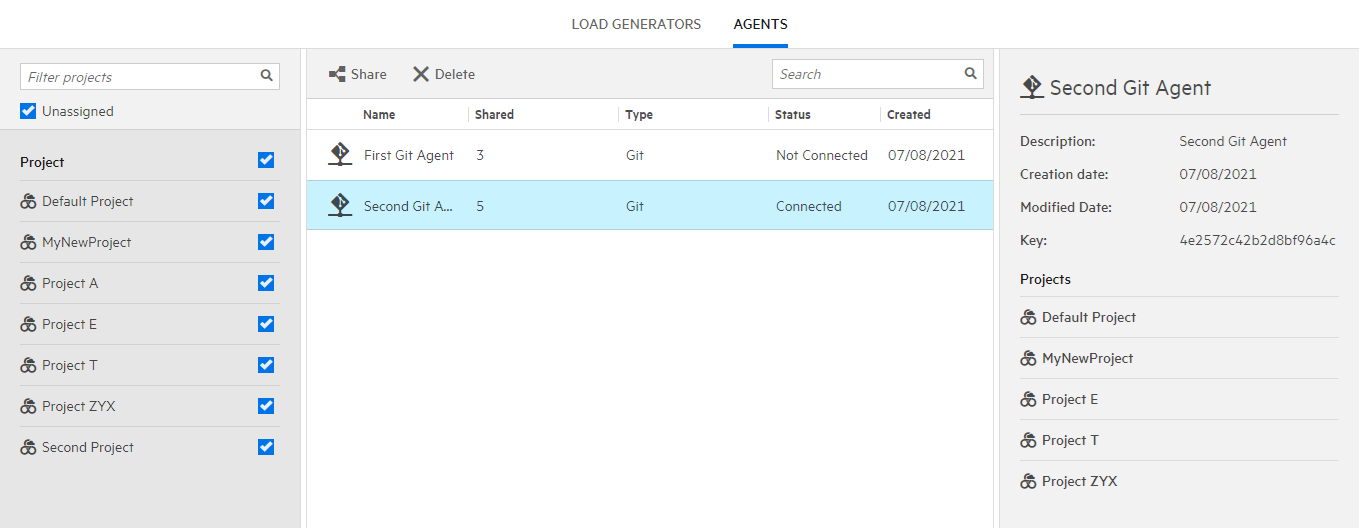
Task: Click the Project ZYX icon in details panel
Action: (x=1028, y=482)
